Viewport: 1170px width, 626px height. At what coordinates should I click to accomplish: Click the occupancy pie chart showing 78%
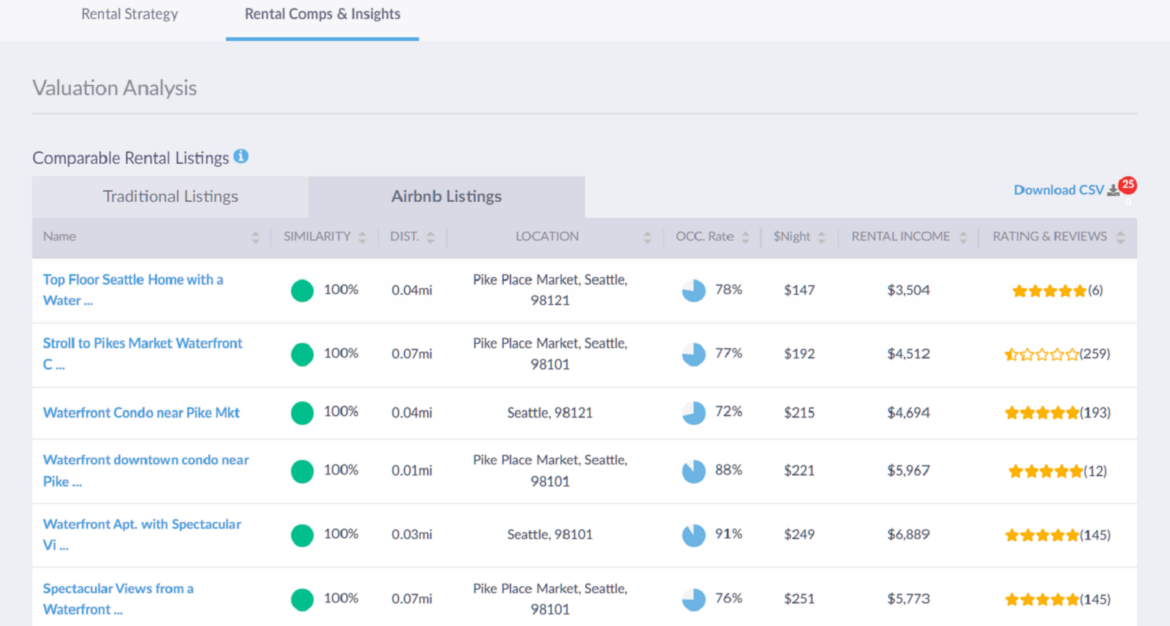click(693, 290)
